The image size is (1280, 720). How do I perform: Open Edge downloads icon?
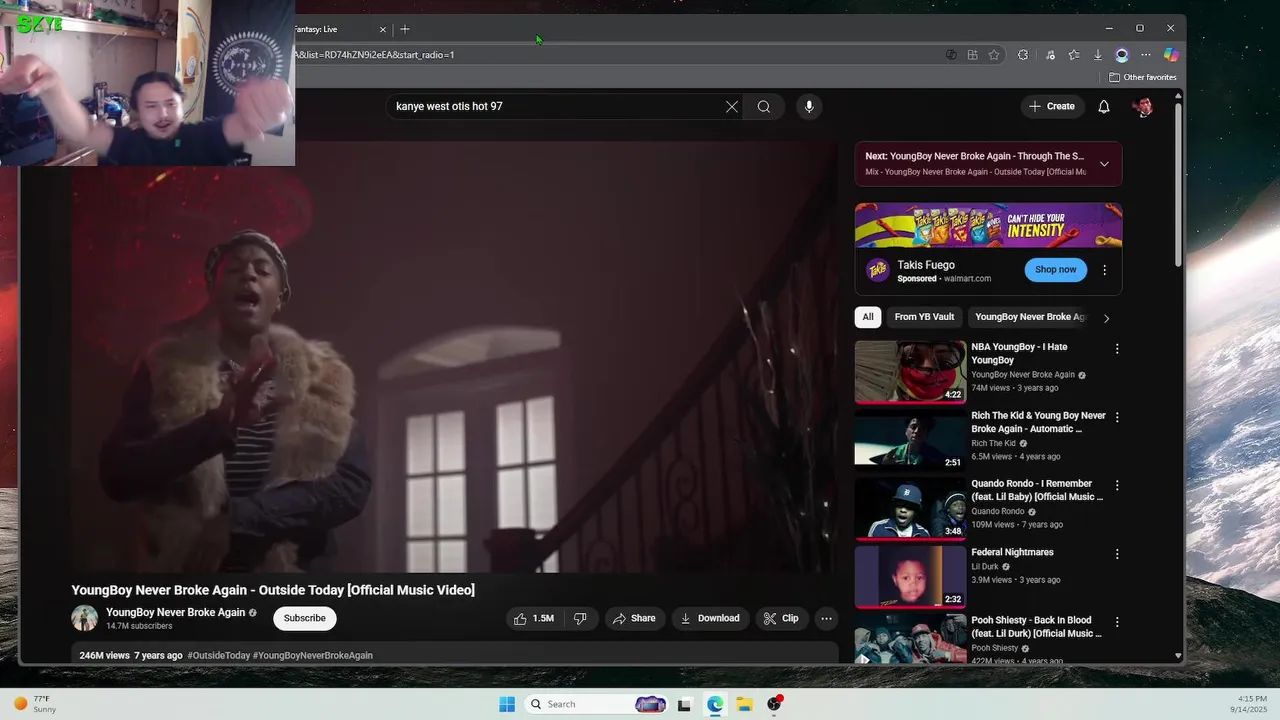click(x=1097, y=55)
